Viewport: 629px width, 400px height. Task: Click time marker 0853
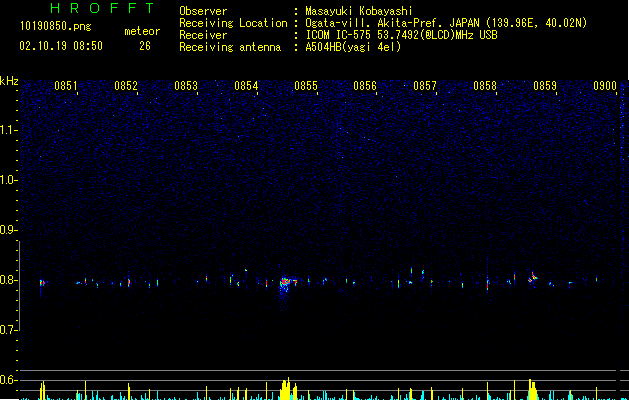pyautogui.click(x=186, y=86)
